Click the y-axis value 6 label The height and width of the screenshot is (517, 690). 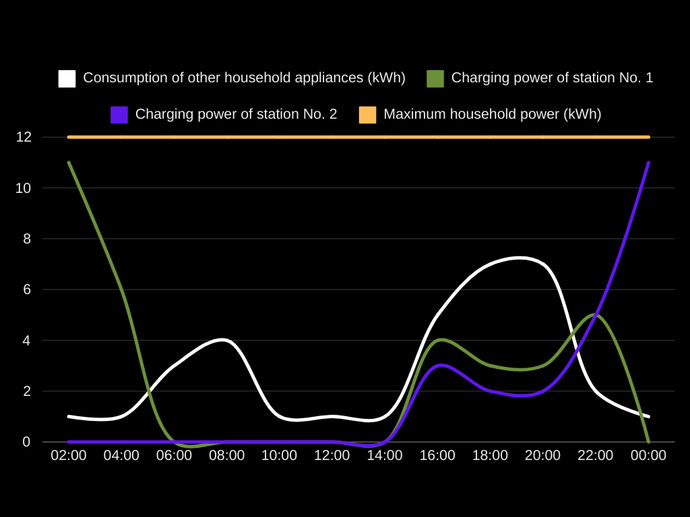27,290
